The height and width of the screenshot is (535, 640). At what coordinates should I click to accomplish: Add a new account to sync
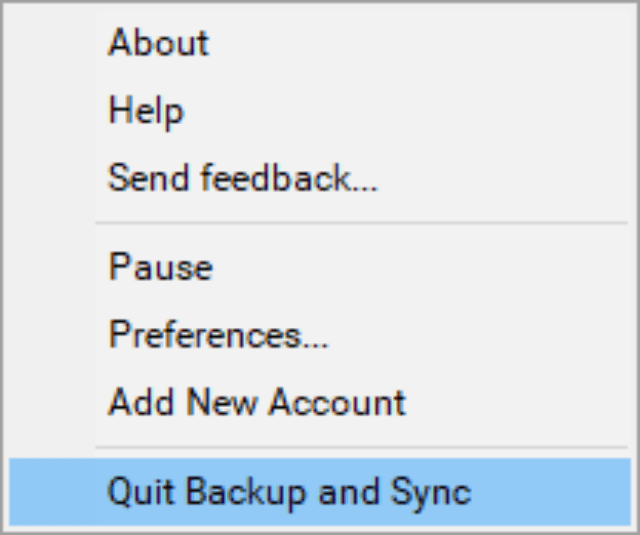click(x=257, y=402)
